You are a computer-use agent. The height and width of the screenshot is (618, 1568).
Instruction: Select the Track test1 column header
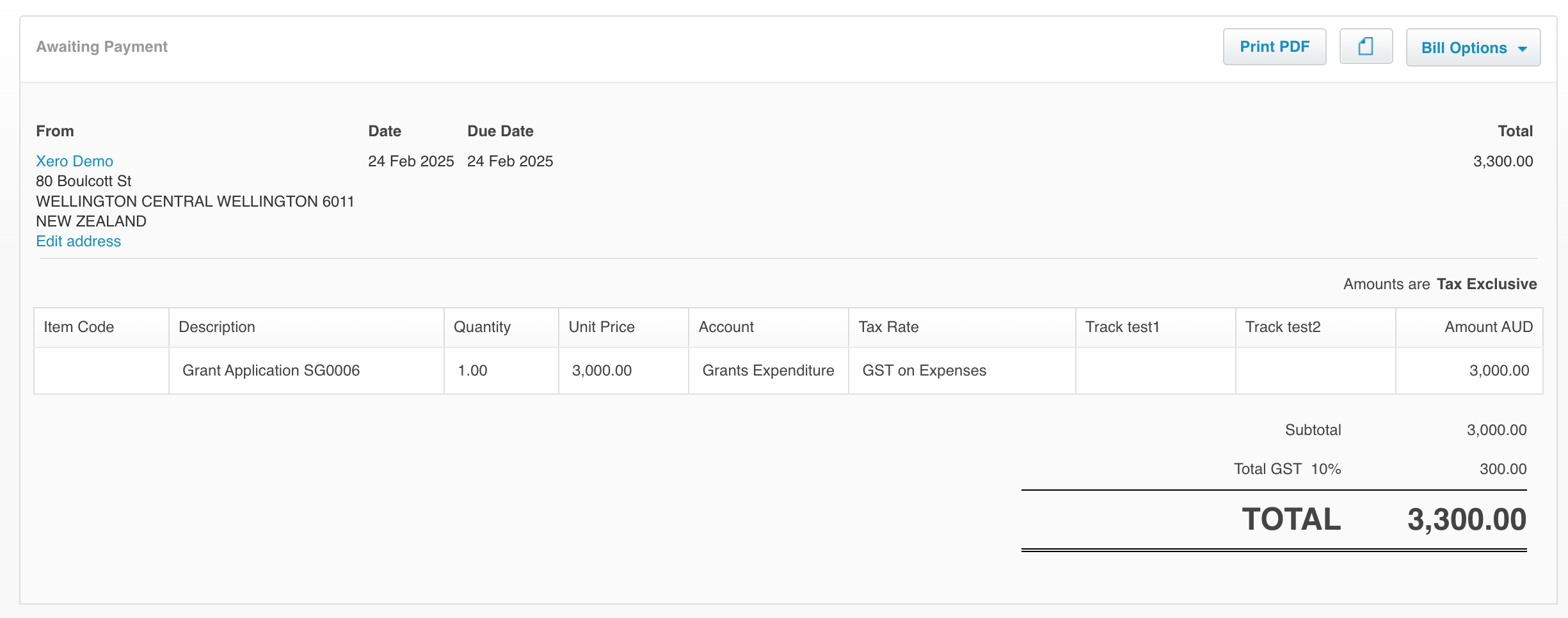pos(1122,327)
